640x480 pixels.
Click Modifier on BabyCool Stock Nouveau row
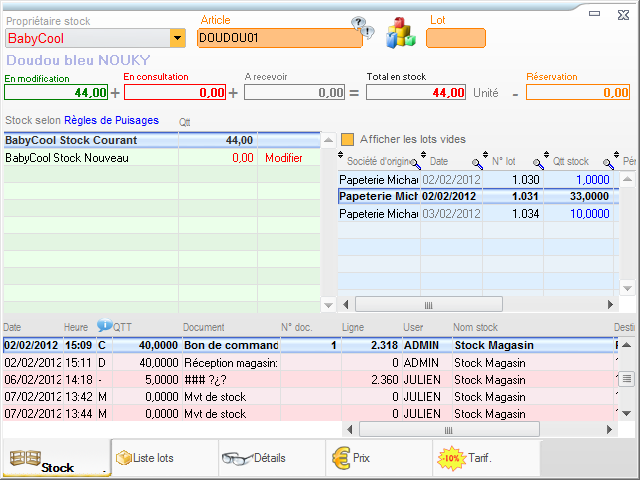point(283,158)
